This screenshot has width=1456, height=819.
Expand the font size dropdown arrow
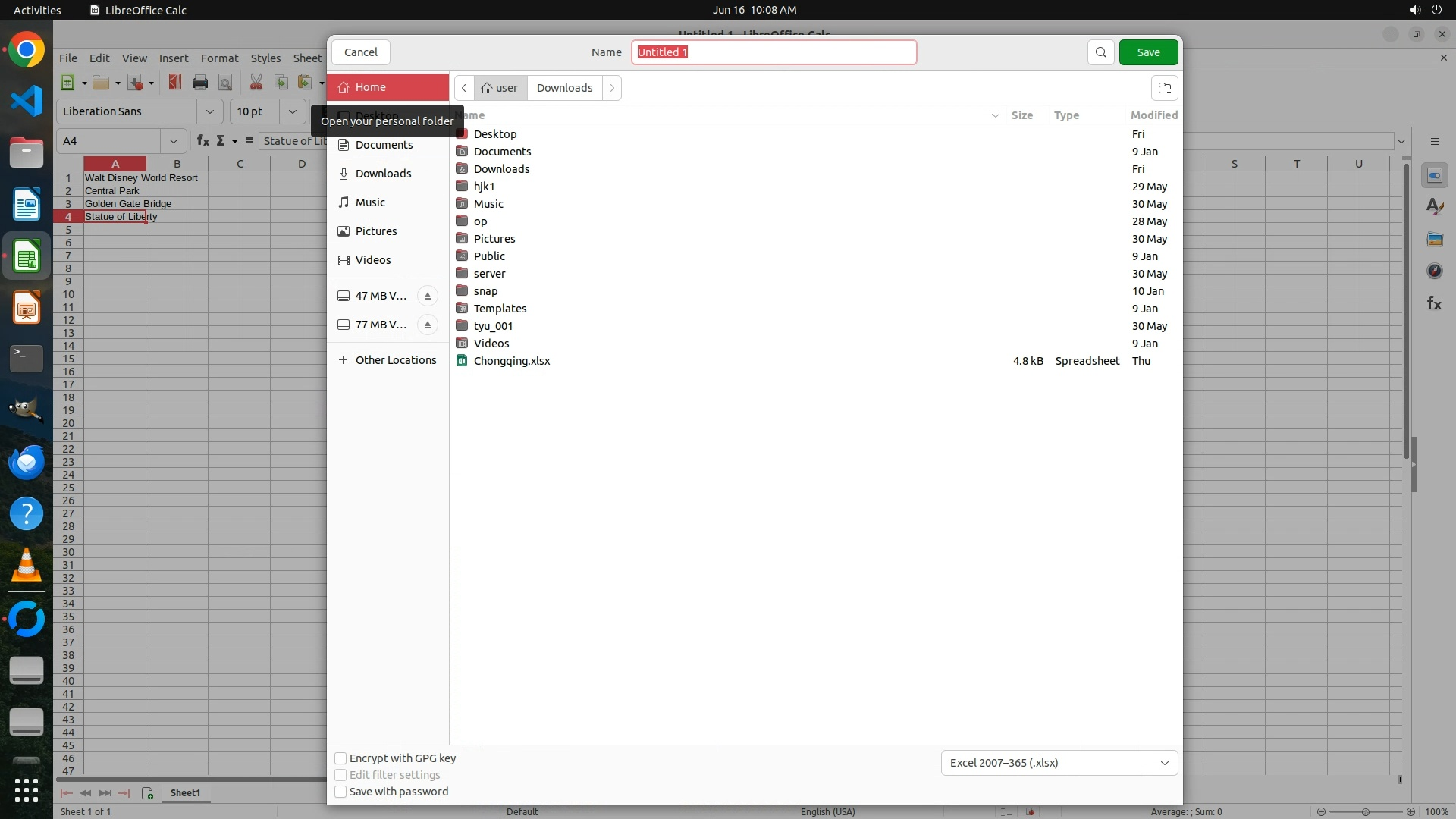pos(292,111)
